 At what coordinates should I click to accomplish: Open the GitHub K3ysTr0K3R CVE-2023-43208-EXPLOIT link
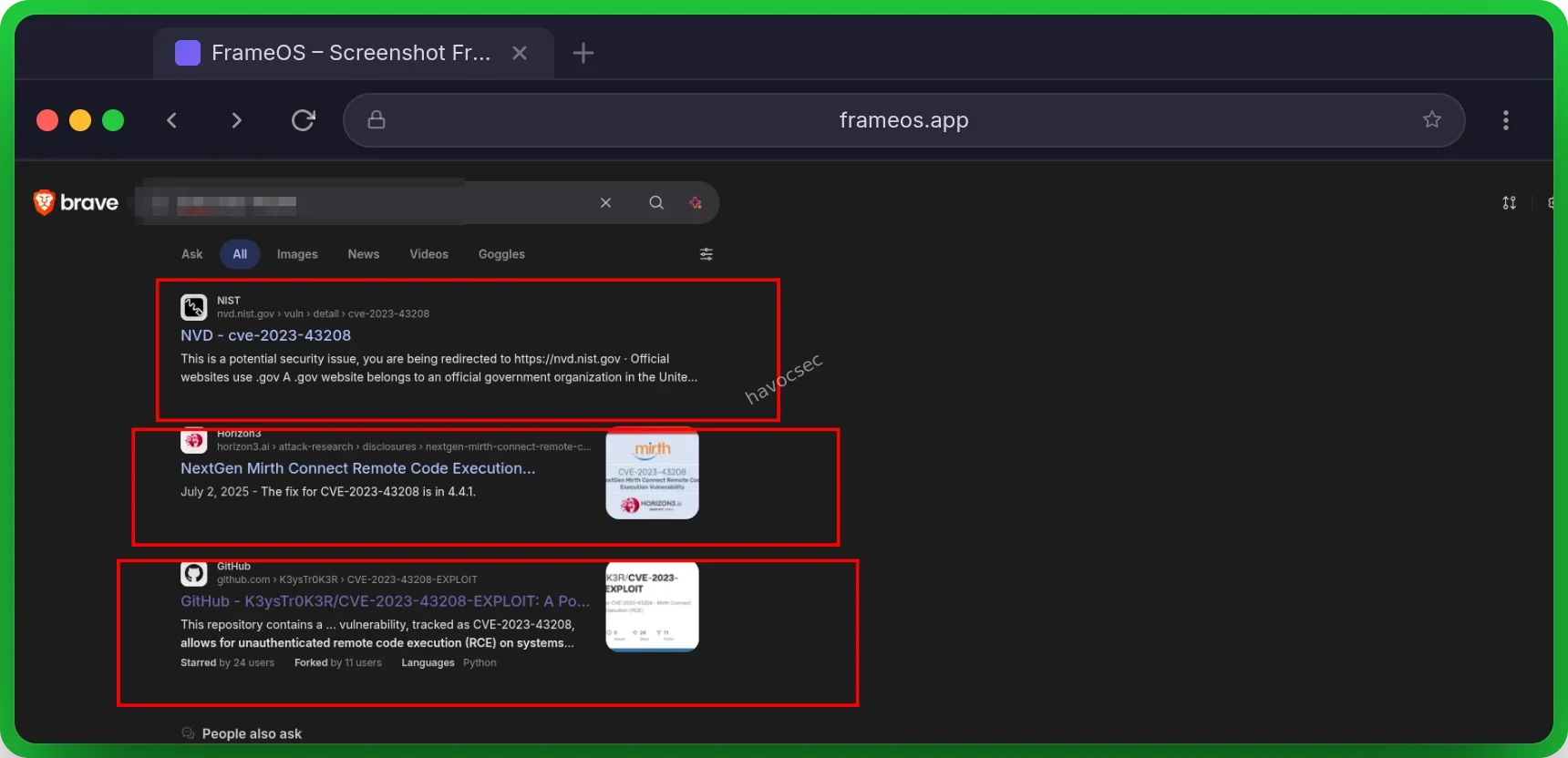pos(385,601)
